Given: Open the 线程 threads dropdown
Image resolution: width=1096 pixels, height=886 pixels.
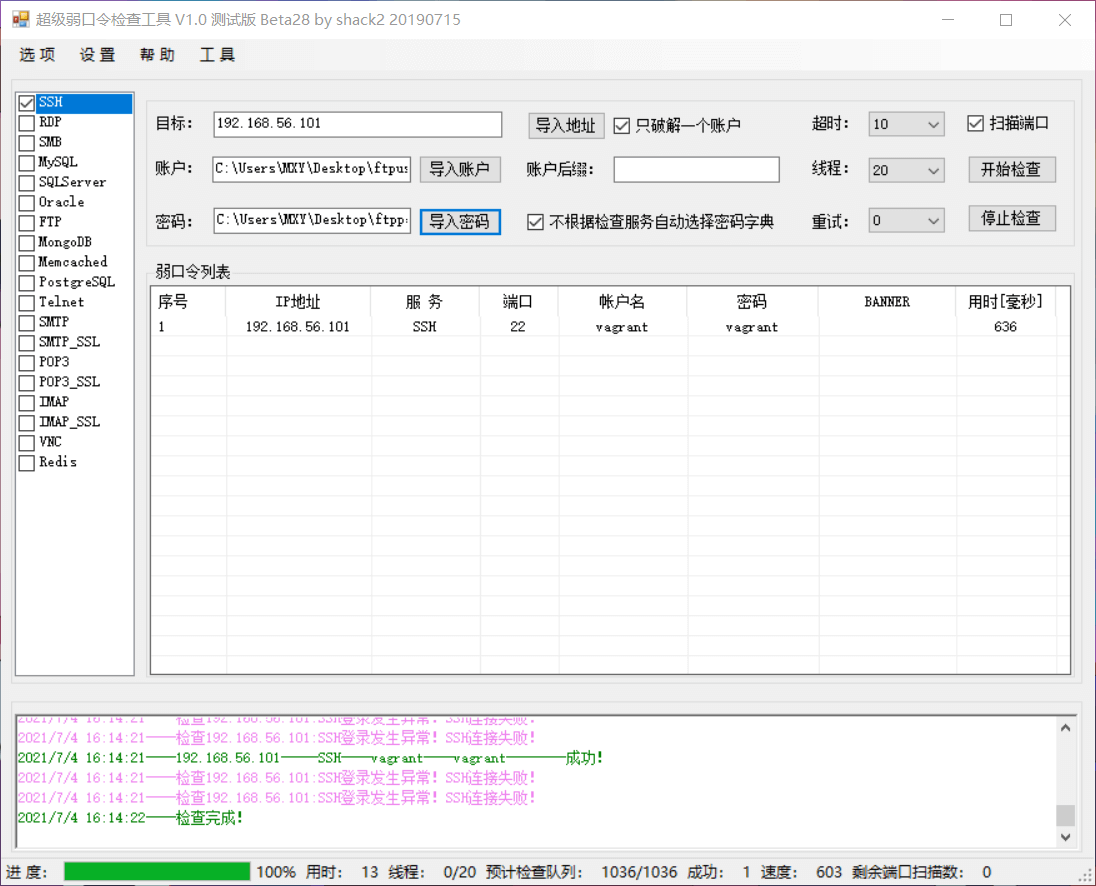Looking at the screenshot, I should tap(907, 170).
